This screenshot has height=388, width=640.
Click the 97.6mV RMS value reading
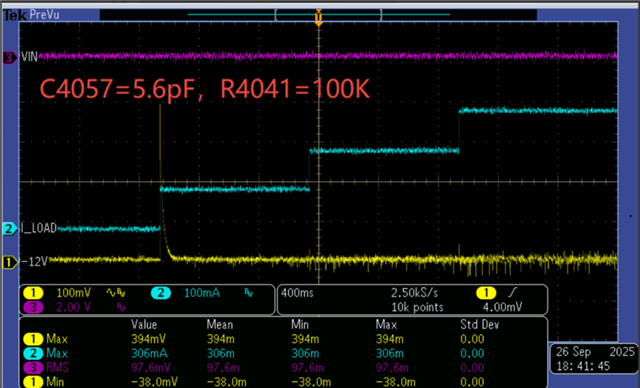(151, 368)
